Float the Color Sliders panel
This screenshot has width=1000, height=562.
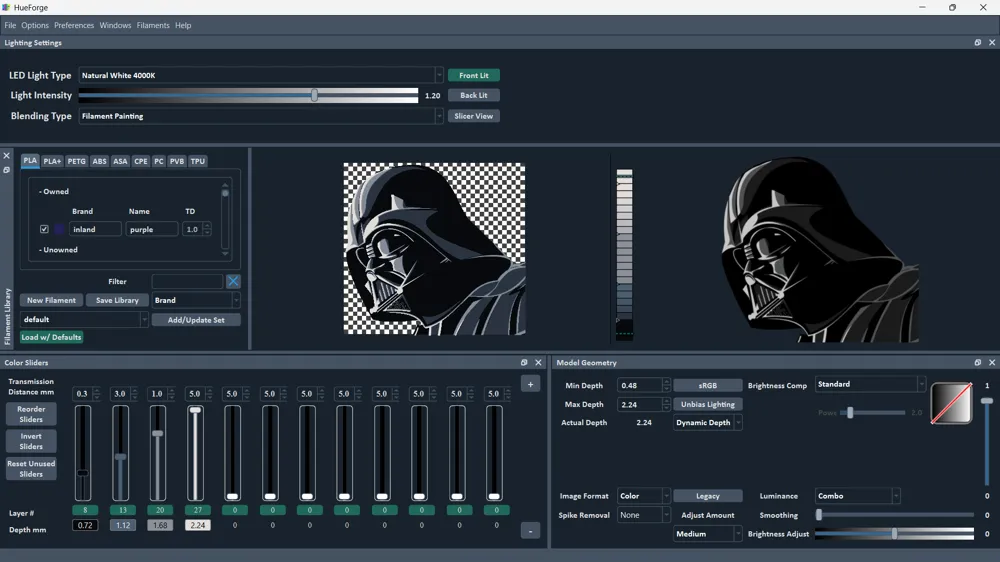524,362
